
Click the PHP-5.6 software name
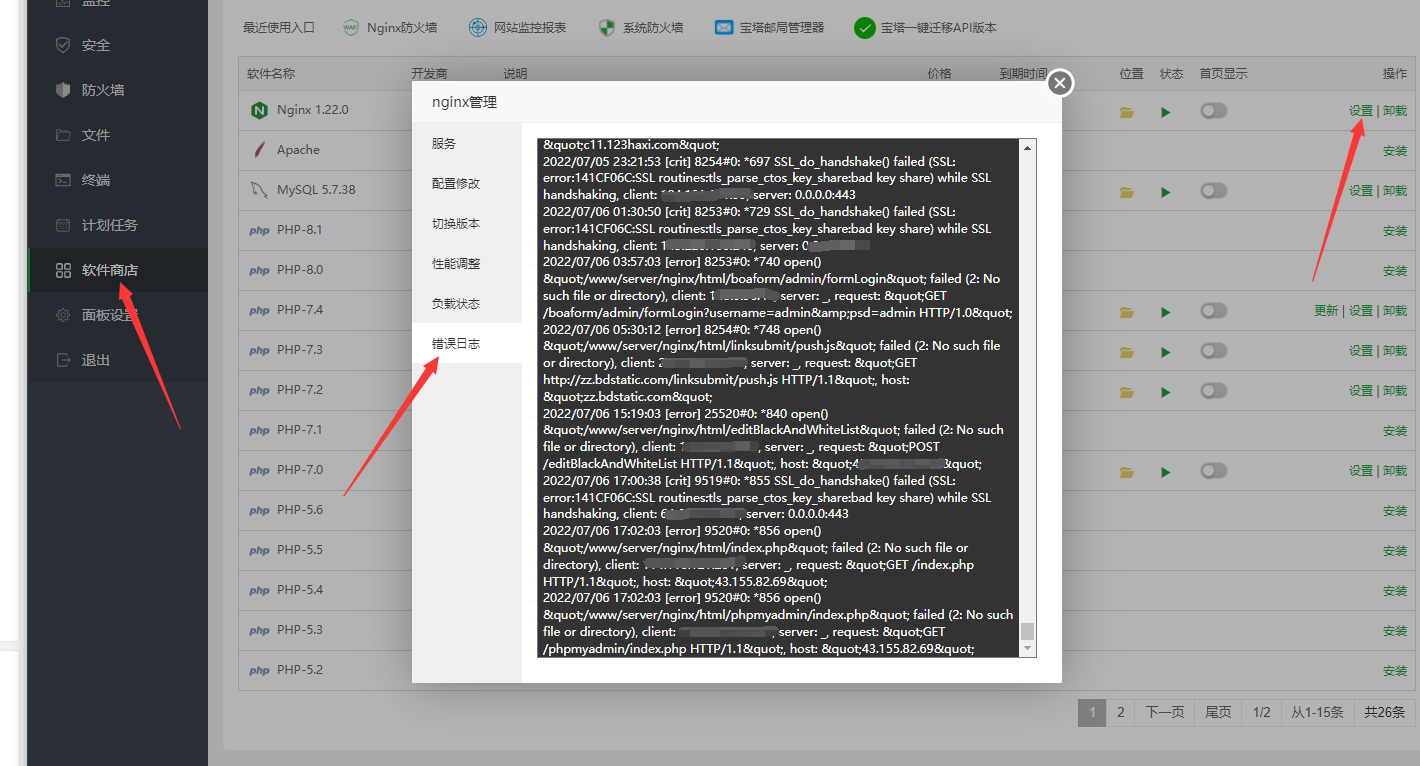pos(300,510)
